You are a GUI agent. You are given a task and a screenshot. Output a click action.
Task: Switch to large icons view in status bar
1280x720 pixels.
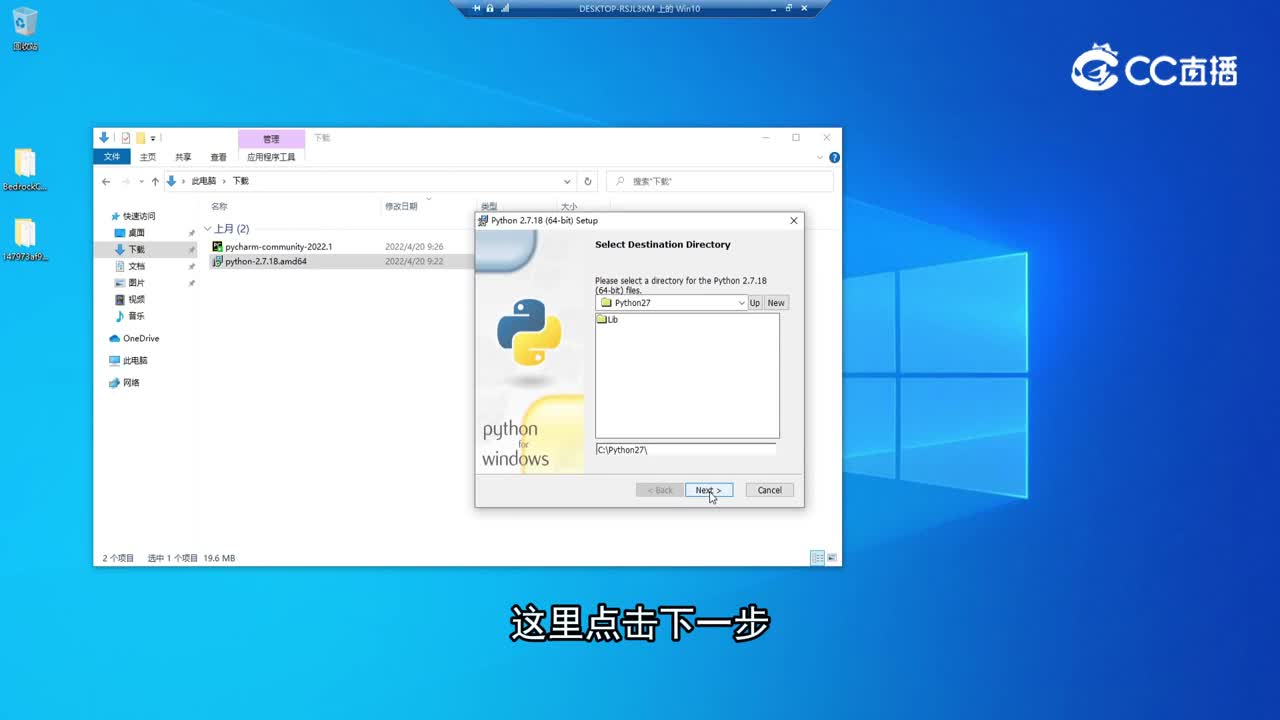pos(832,558)
